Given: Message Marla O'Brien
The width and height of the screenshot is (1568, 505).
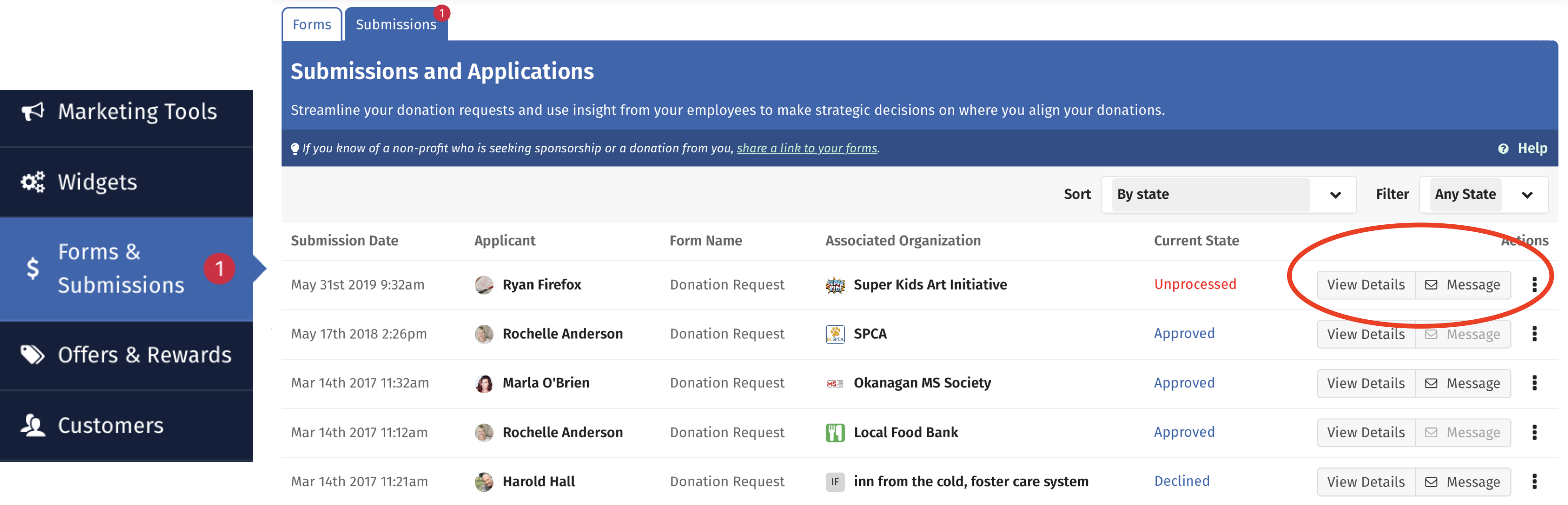Looking at the screenshot, I should pos(1463,383).
